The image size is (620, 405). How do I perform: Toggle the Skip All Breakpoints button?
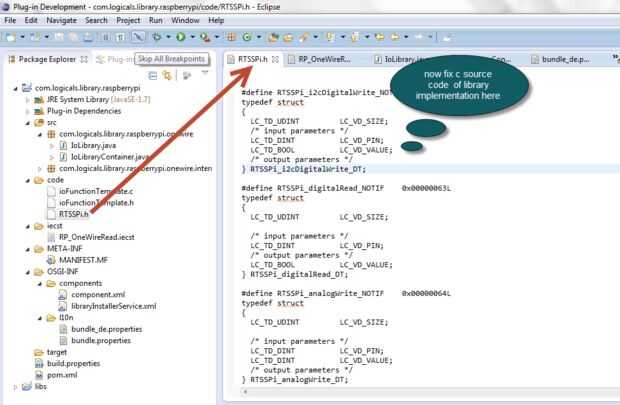(x=138, y=37)
